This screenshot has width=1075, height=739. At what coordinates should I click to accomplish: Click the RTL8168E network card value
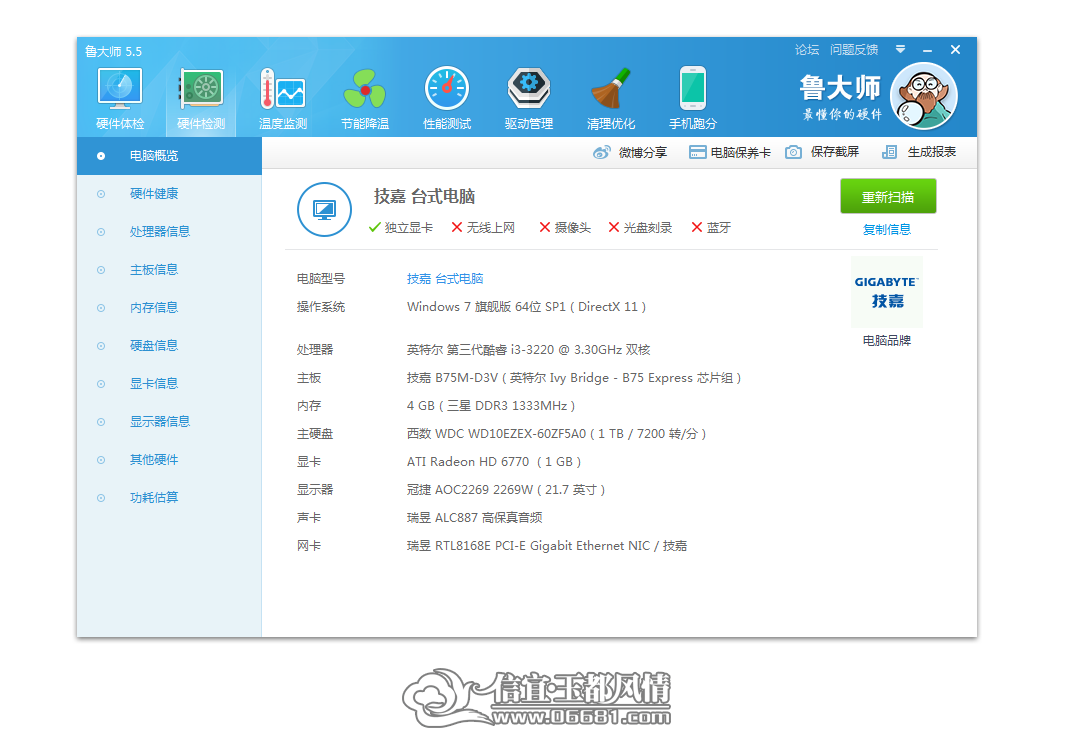click(x=547, y=546)
